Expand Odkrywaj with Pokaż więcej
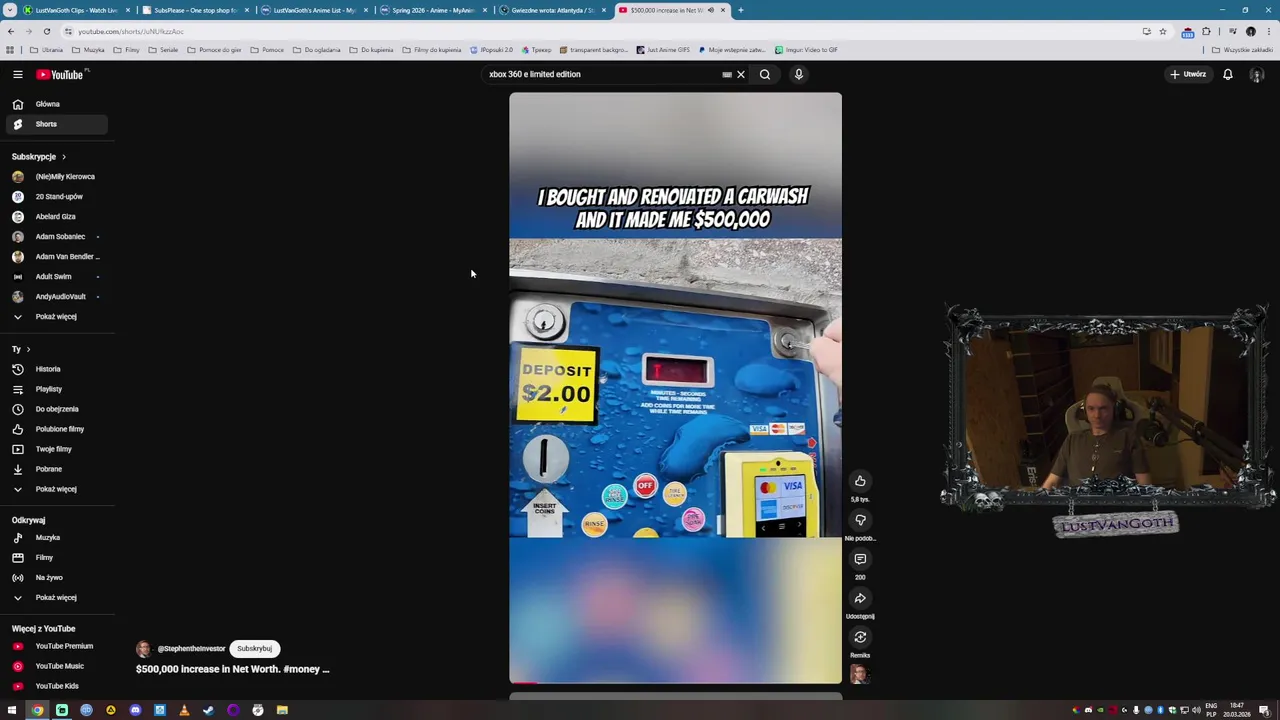The height and width of the screenshot is (720, 1280). click(58, 597)
